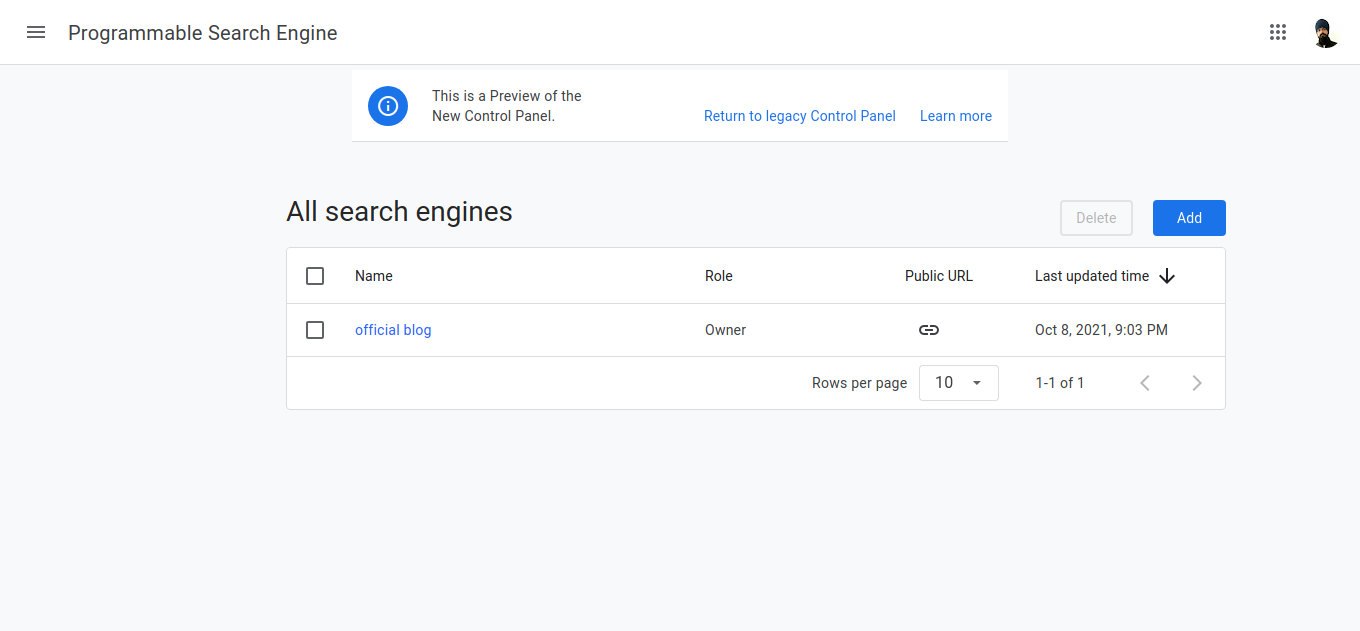Image resolution: width=1360 pixels, height=631 pixels.
Task: Check the select-all checkbox in table header
Action: (x=315, y=276)
